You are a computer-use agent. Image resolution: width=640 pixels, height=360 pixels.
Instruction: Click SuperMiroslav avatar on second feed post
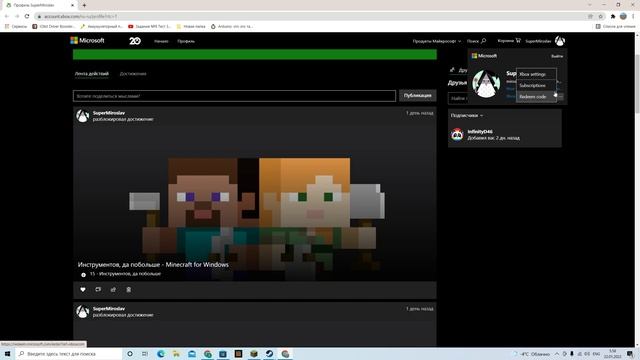coord(82,312)
